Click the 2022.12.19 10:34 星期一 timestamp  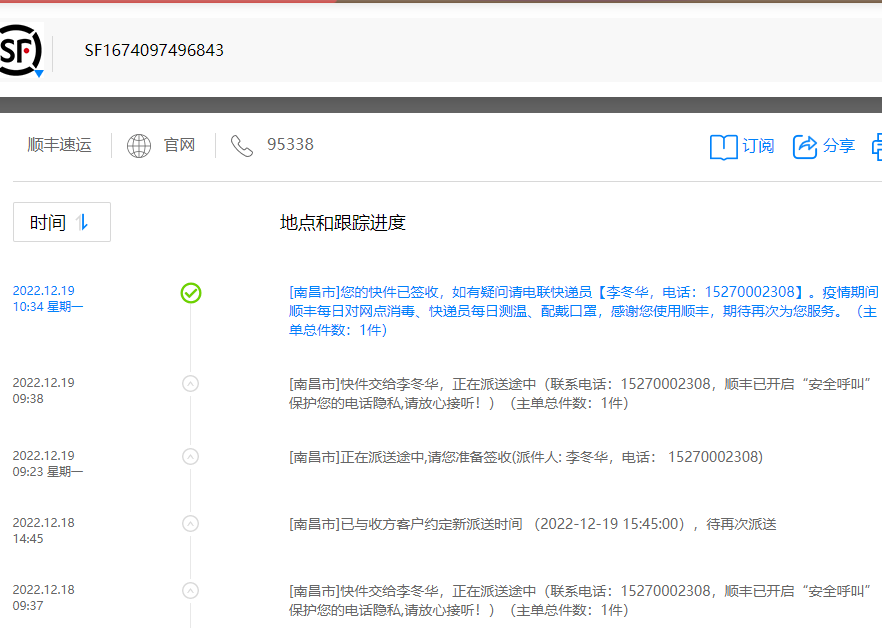tap(48, 299)
